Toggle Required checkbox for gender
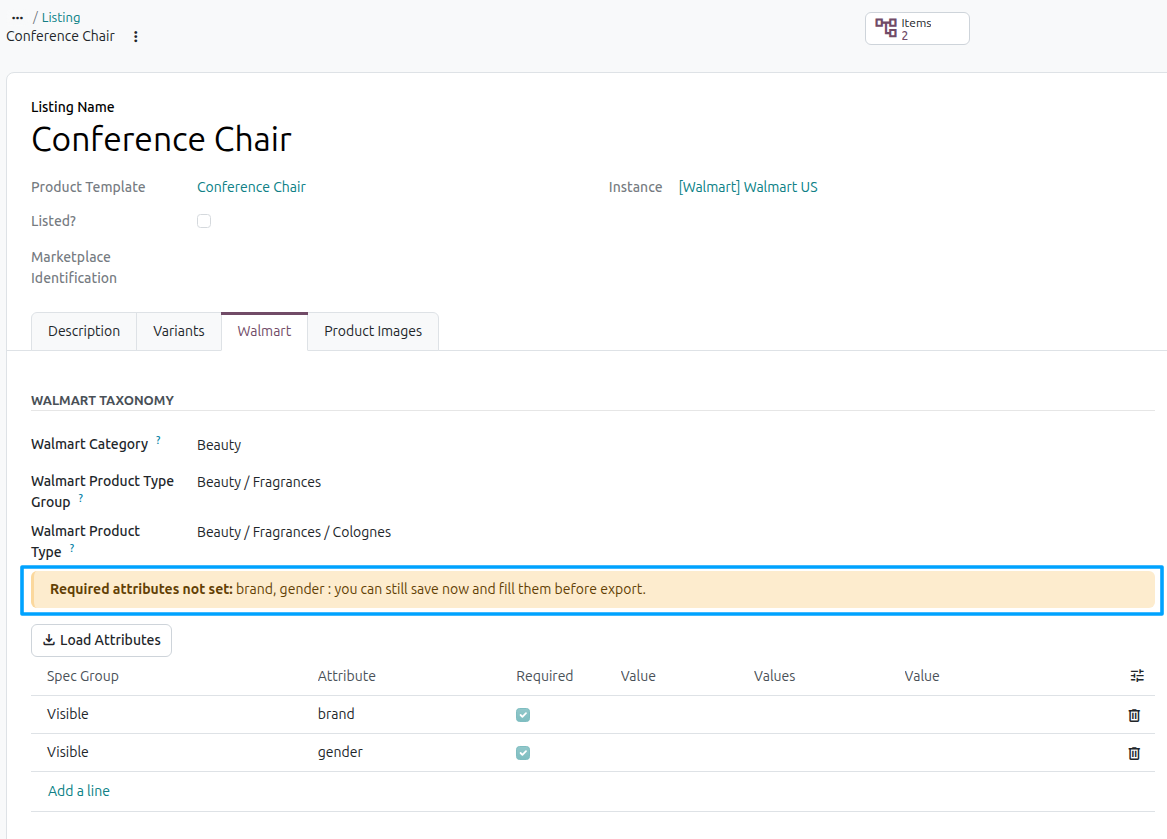Screen dimensions: 1167x839 tap(523, 753)
